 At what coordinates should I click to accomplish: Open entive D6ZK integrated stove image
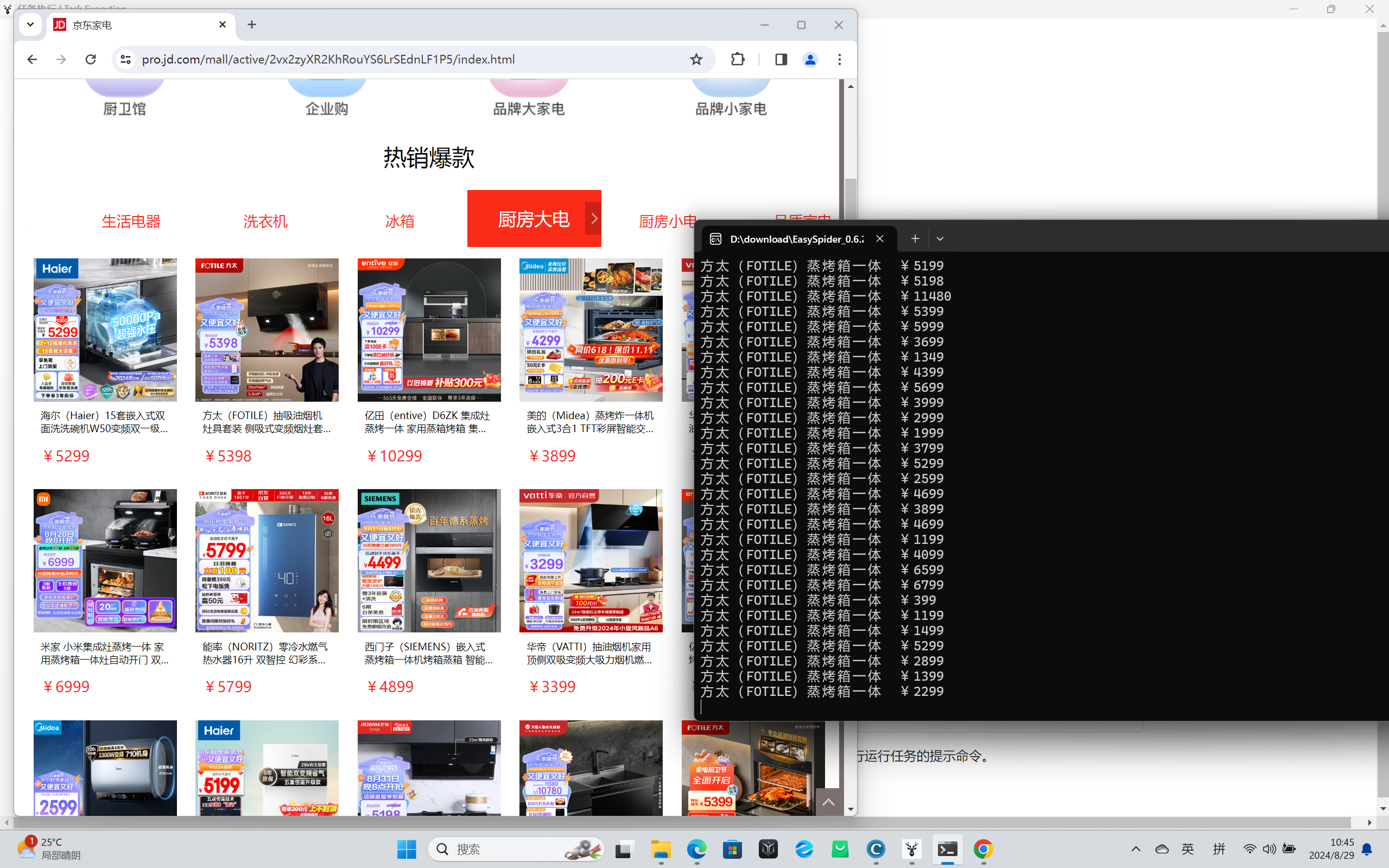point(429,330)
